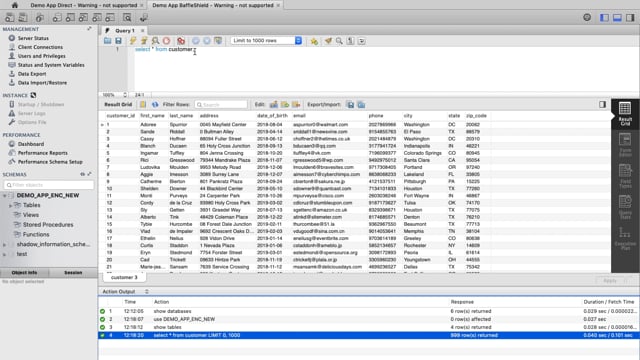
Task: Search table data toolbar icon
Action: (127, 18)
